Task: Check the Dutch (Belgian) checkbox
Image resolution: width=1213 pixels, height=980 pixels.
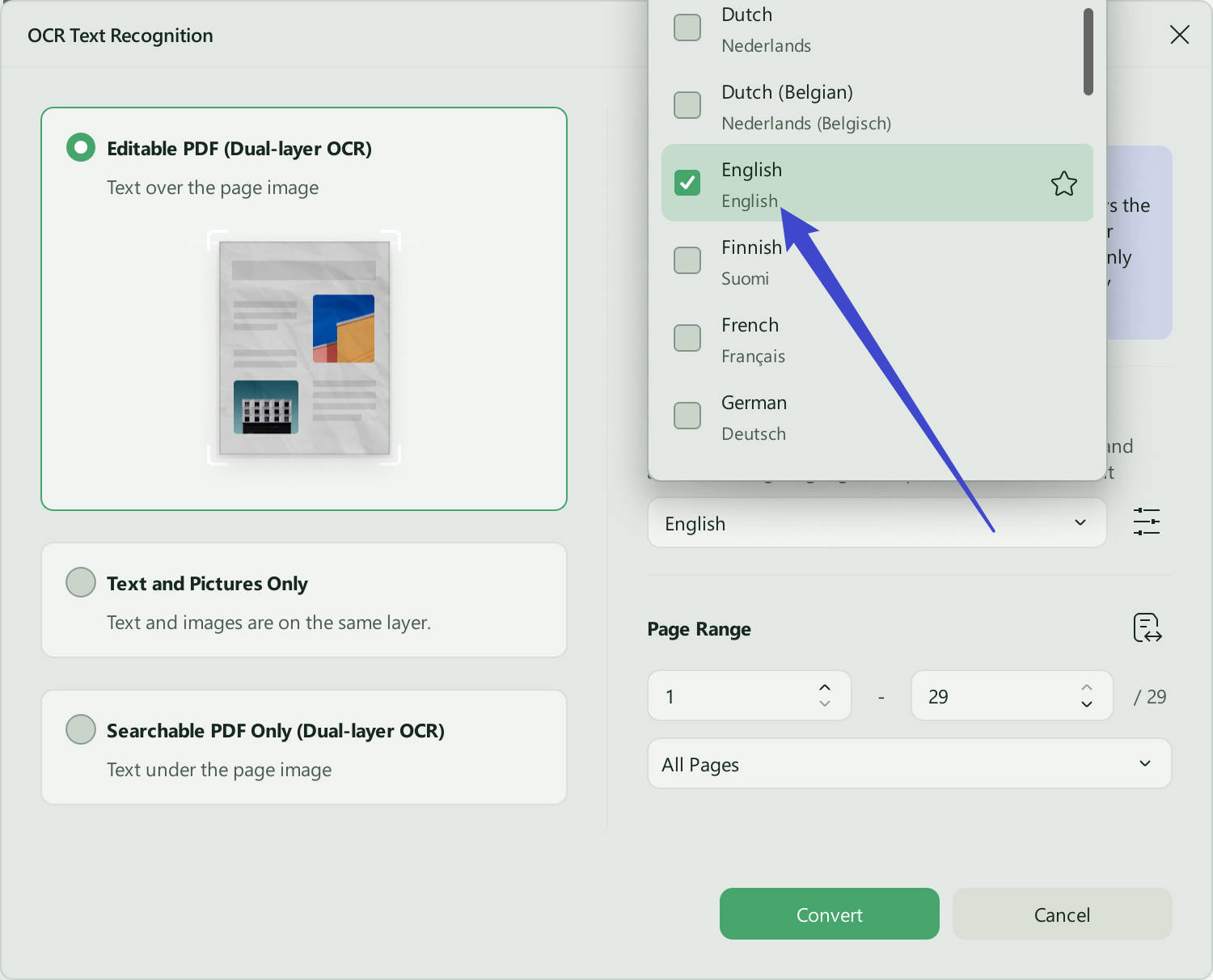Action: click(687, 105)
